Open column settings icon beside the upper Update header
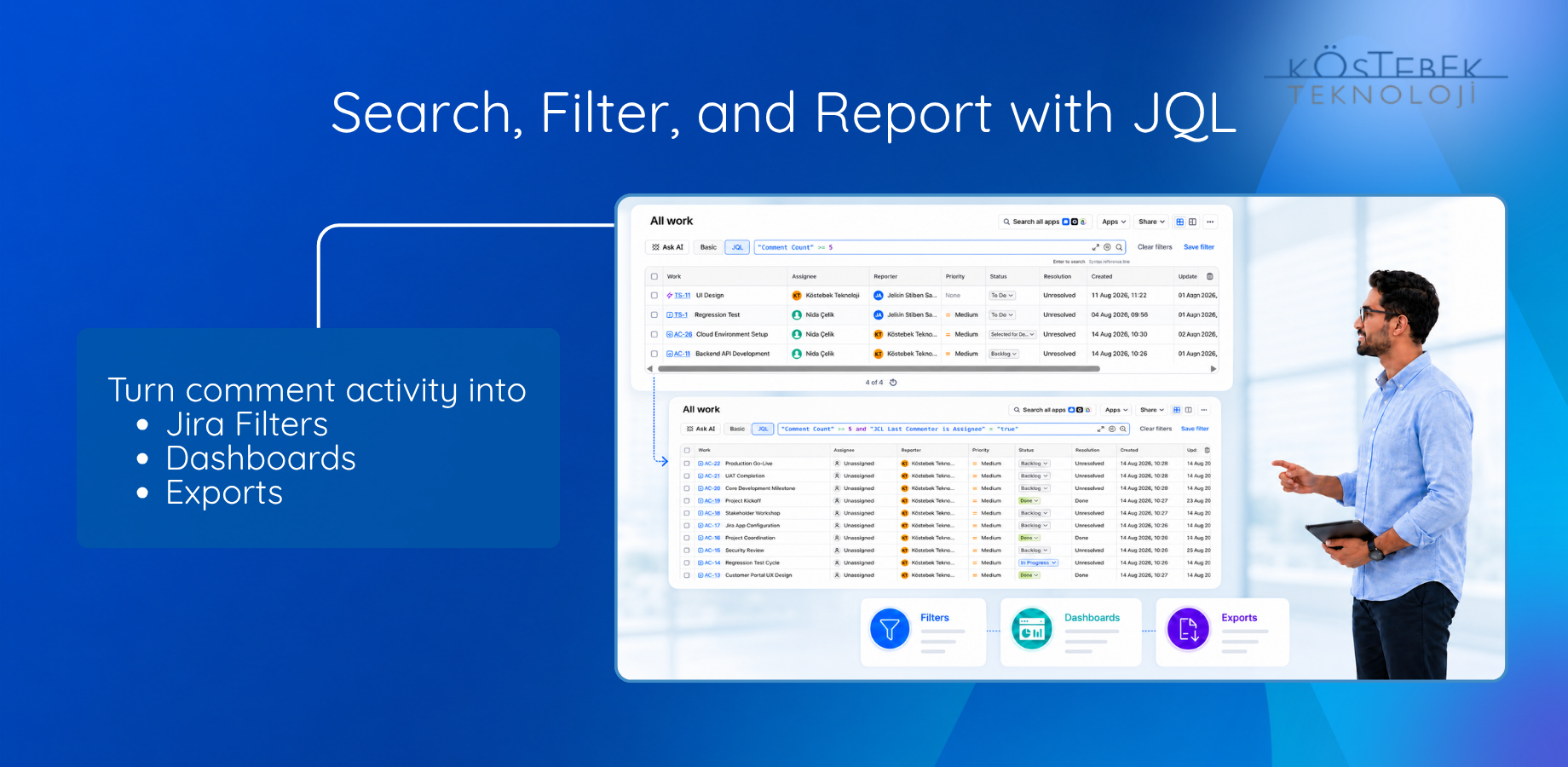Viewport: 1568px width, 767px height. pos(1209,276)
